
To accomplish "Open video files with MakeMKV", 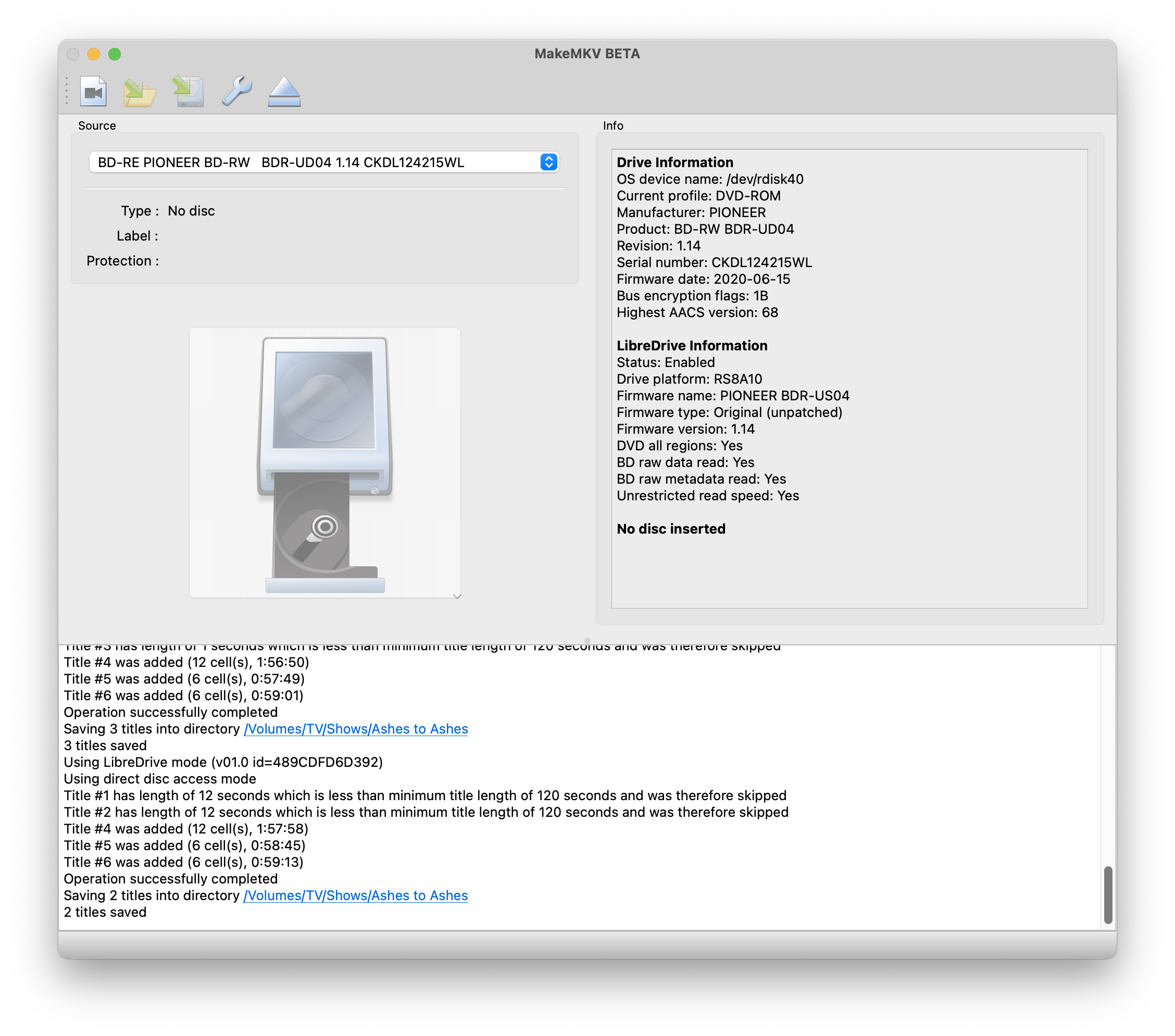I will click(93, 91).
